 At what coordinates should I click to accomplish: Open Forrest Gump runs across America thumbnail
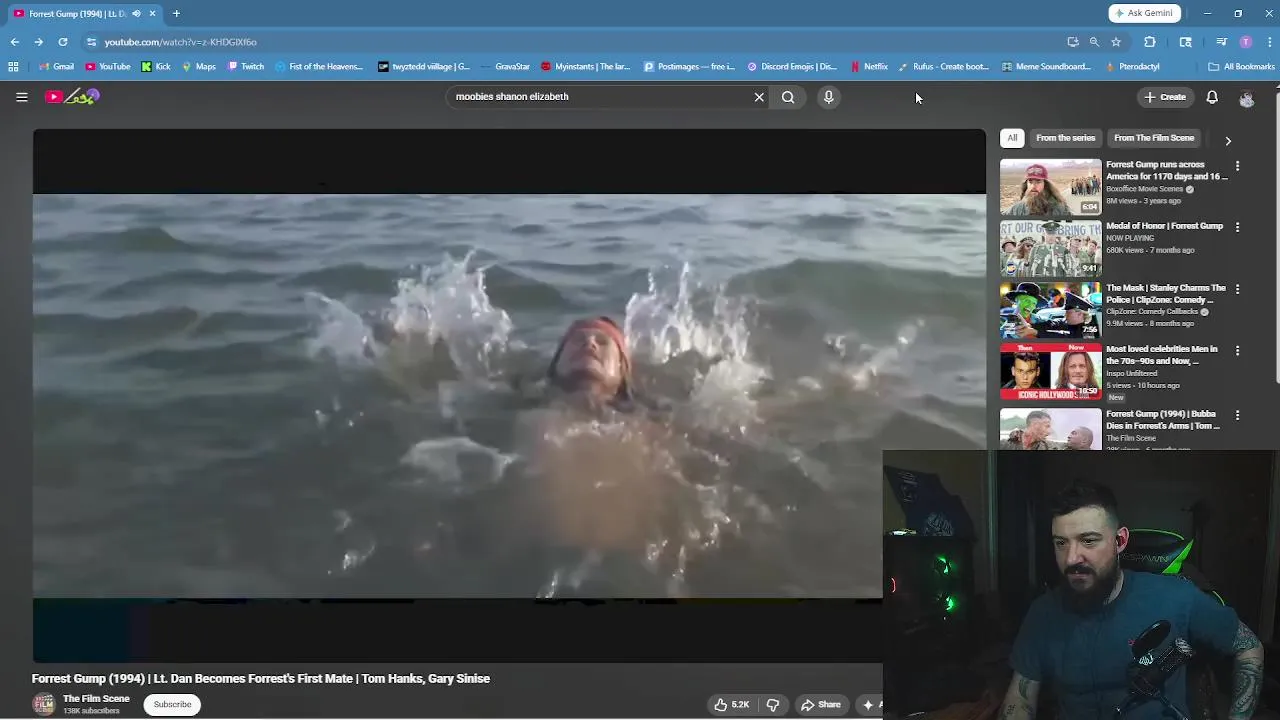(1050, 187)
